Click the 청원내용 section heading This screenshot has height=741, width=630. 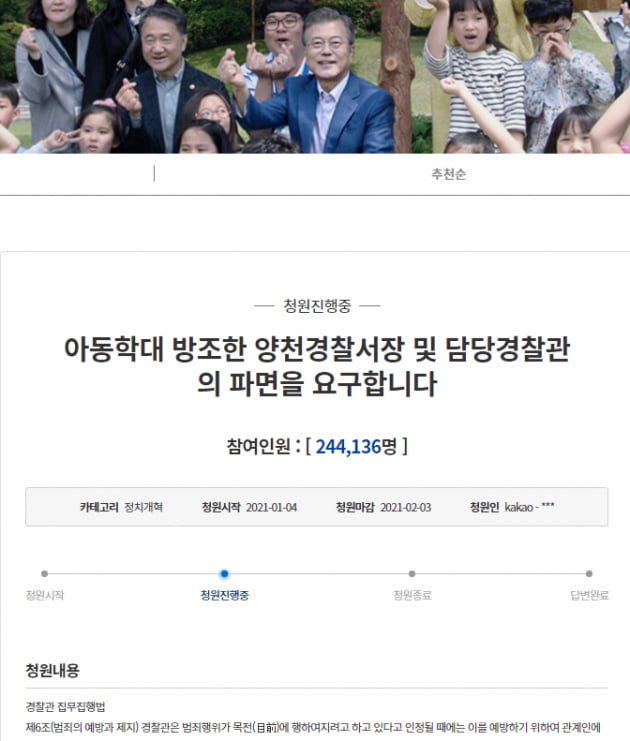[x=52, y=670]
